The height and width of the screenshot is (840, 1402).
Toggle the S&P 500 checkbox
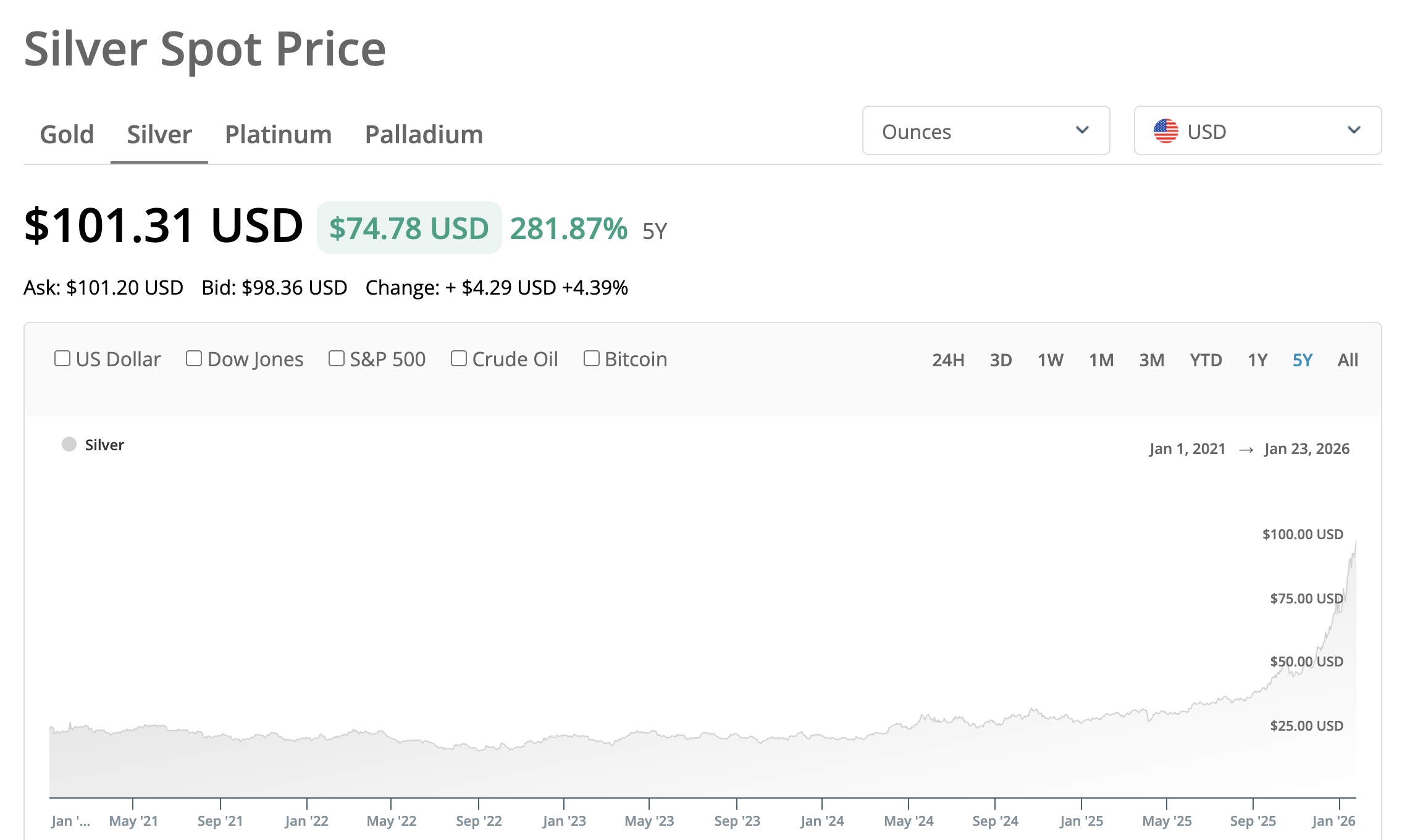pos(337,359)
